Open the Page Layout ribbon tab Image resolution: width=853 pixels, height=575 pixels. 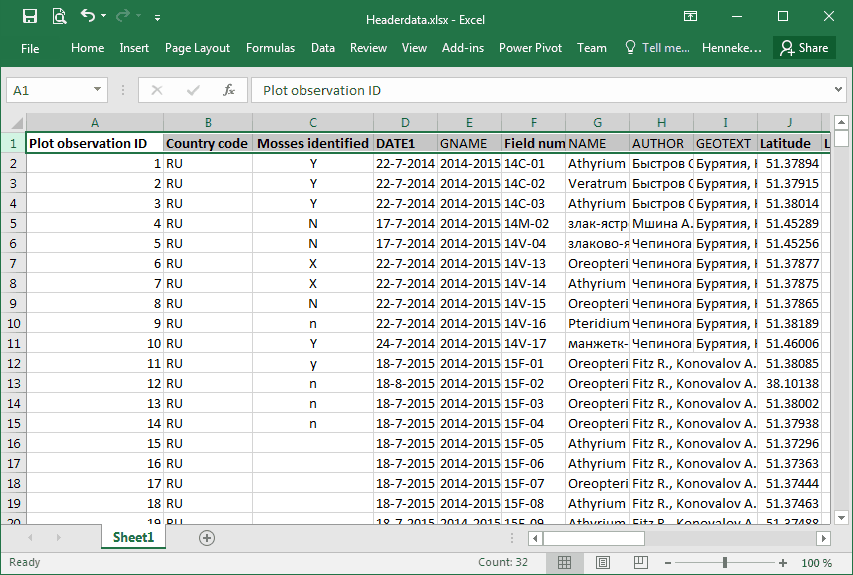coord(197,48)
